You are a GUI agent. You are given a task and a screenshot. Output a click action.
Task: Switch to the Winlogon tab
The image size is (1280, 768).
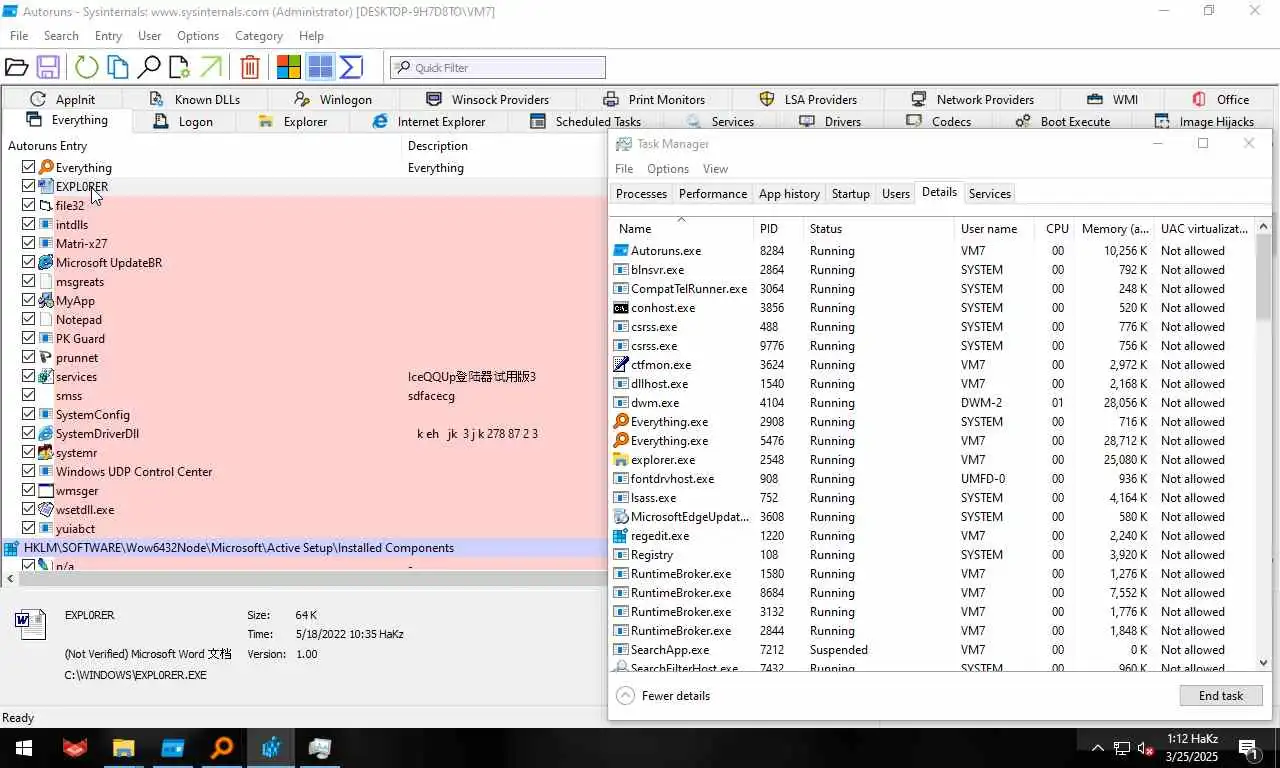[333, 99]
